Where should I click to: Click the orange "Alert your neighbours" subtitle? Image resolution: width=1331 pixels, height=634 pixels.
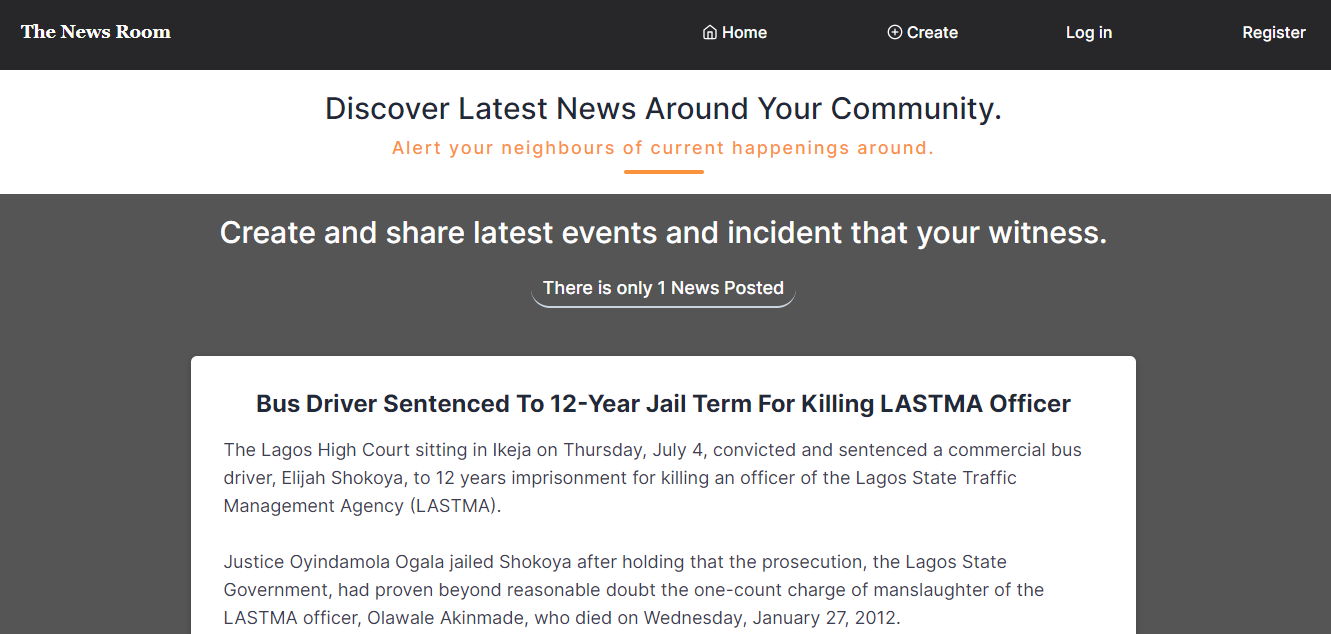663,148
